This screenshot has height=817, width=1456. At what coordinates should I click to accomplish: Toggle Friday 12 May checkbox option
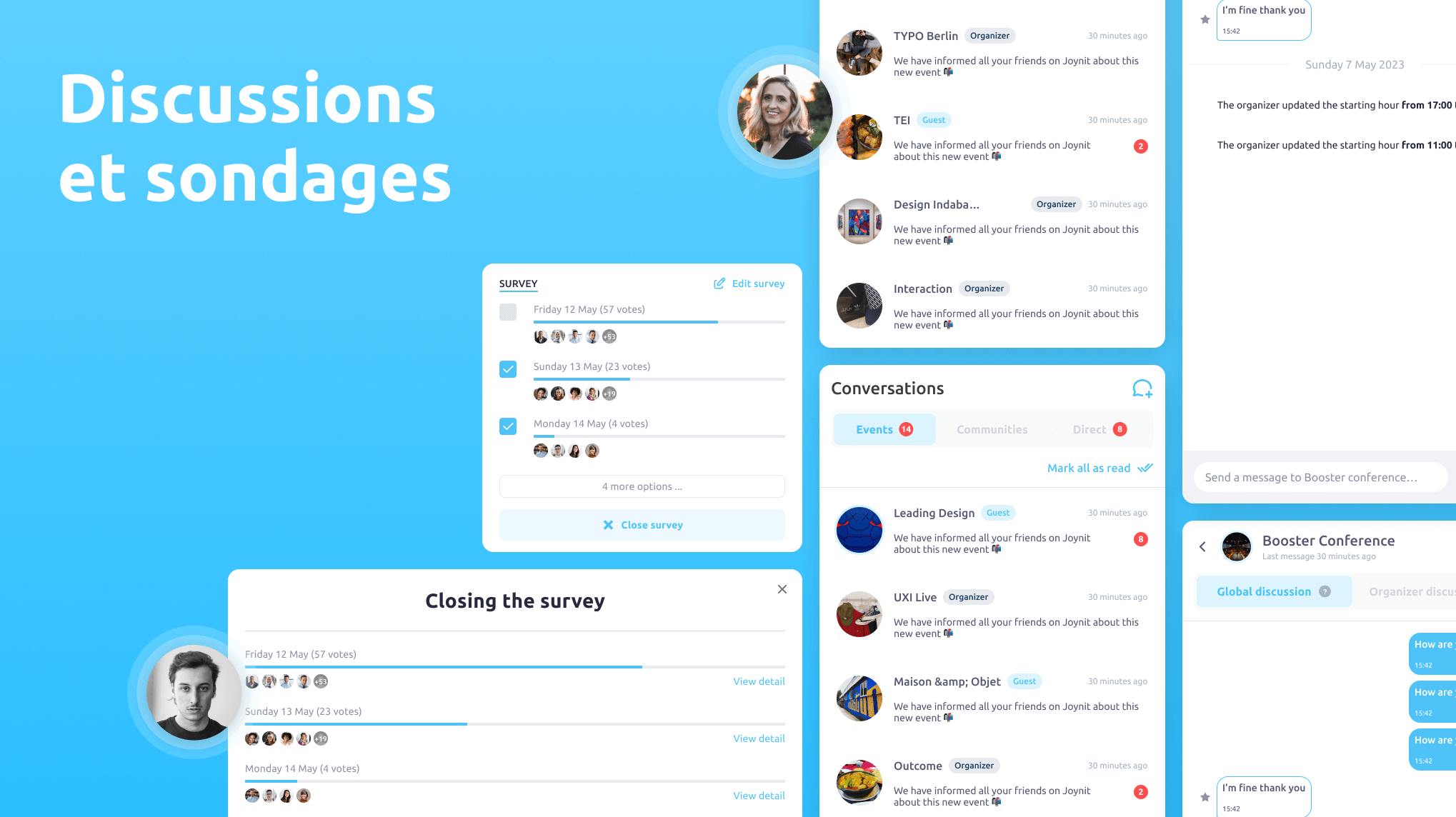508,312
